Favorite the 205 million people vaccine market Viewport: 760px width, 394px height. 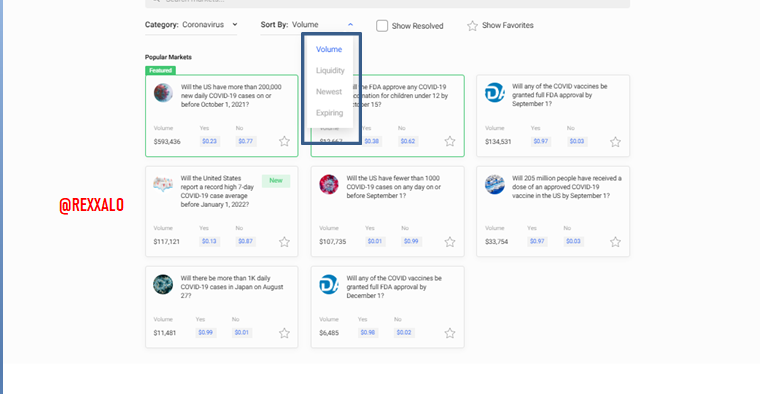coord(615,242)
